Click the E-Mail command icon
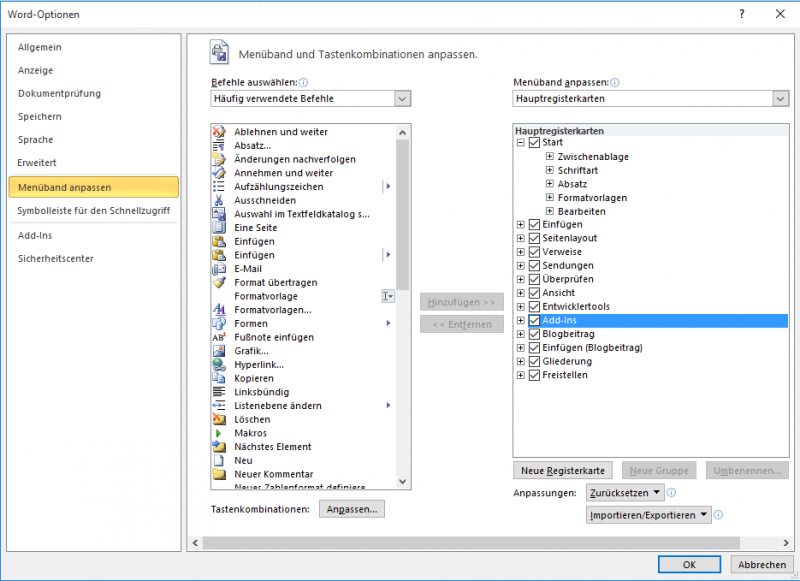 (x=219, y=269)
